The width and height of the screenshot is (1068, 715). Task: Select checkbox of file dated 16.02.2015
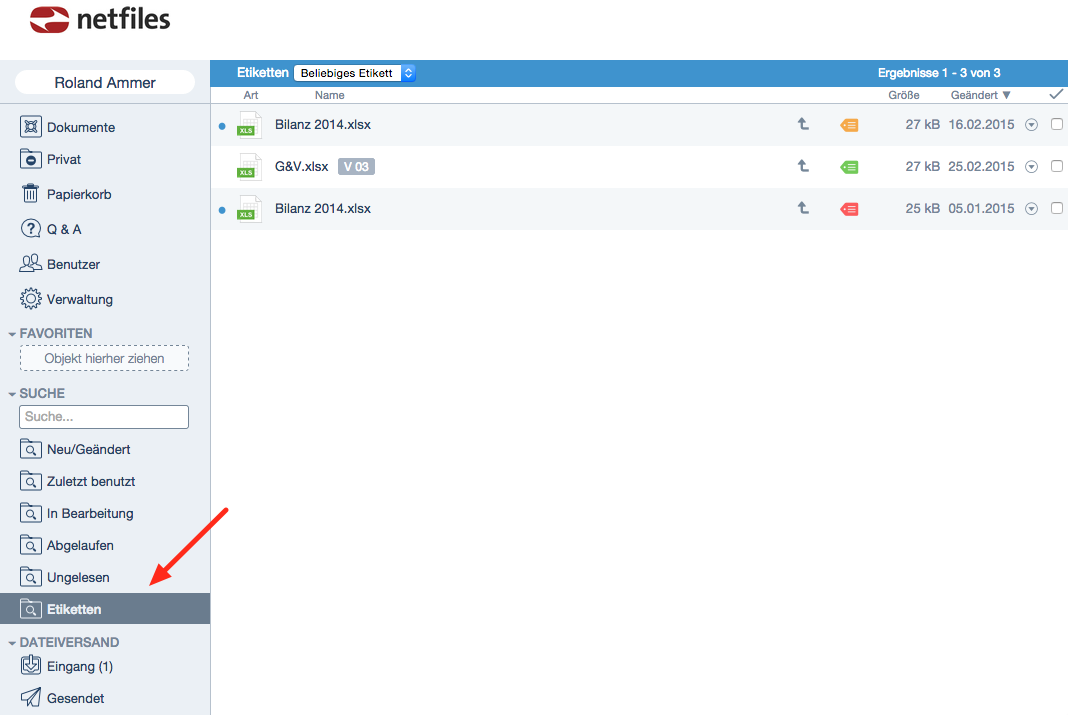[1056, 125]
